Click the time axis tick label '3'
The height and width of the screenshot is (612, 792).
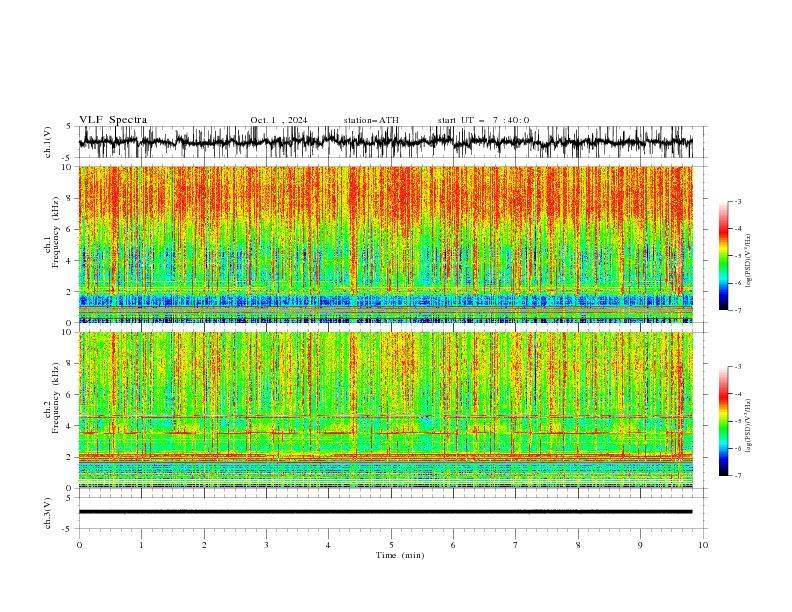266,545
